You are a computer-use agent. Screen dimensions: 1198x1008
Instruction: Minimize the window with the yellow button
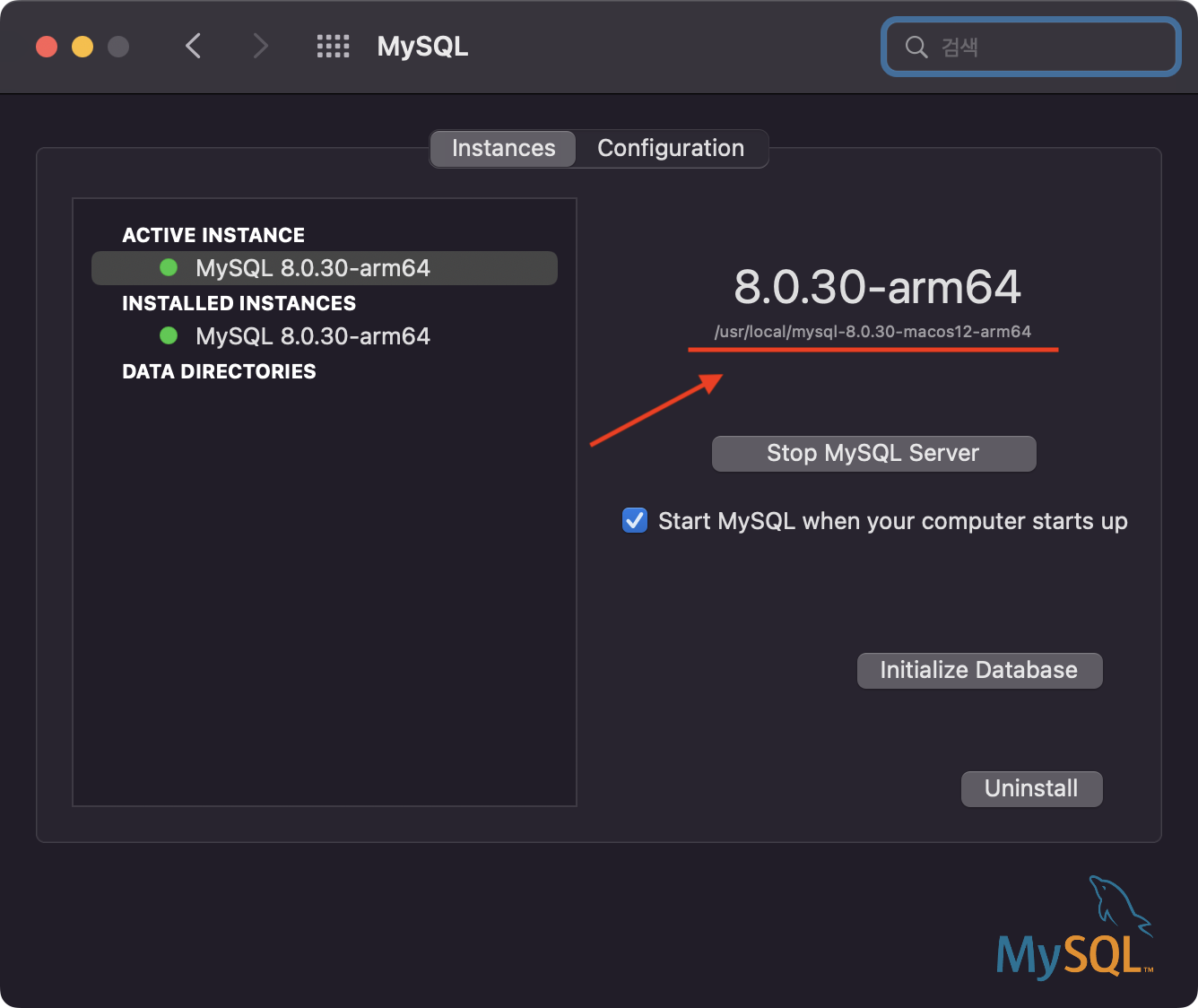(x=82, y=47)
